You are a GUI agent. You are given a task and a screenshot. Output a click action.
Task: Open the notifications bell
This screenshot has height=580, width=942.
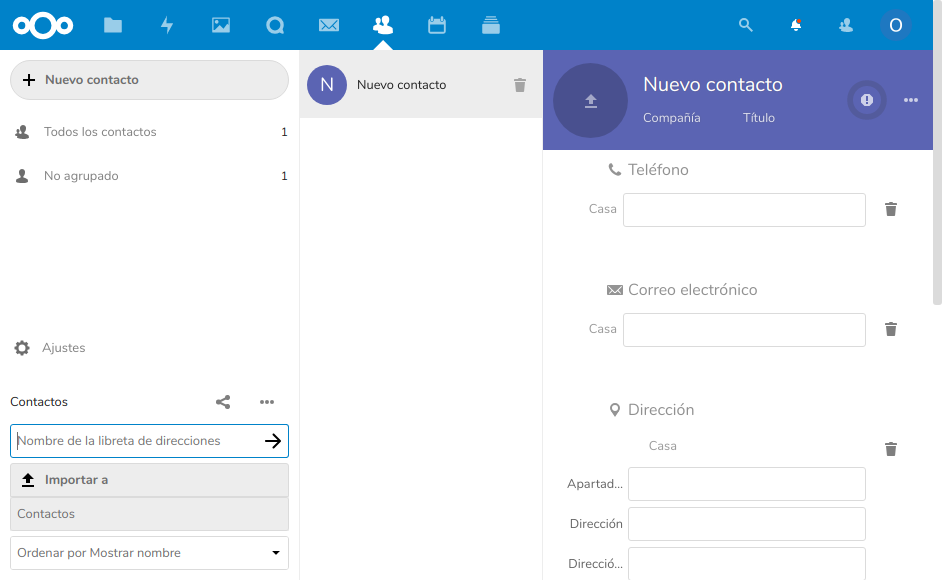tap(796, 25)
